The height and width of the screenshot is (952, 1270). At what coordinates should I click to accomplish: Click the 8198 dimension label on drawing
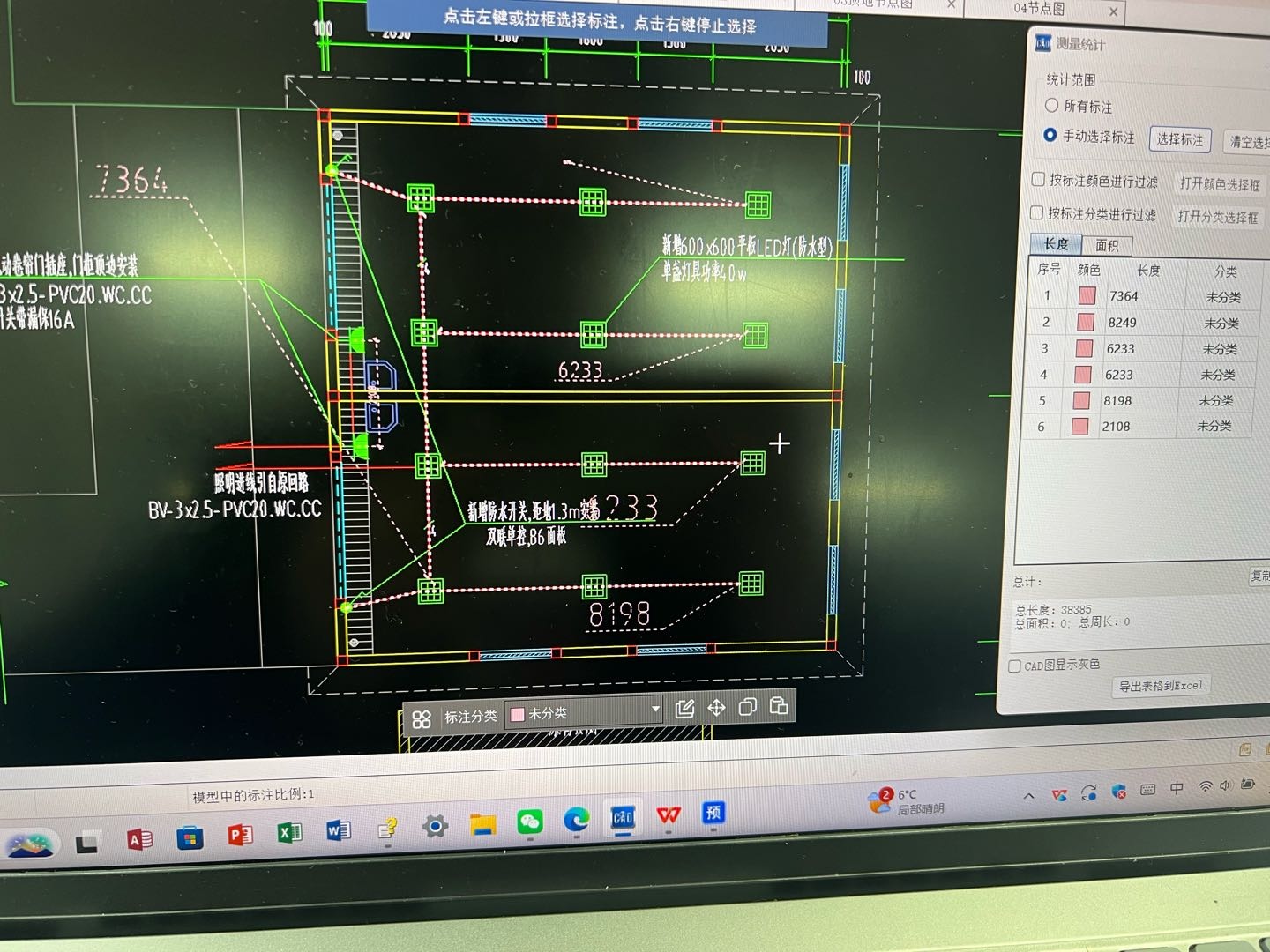pyautogui.click(x=620, y=614)
